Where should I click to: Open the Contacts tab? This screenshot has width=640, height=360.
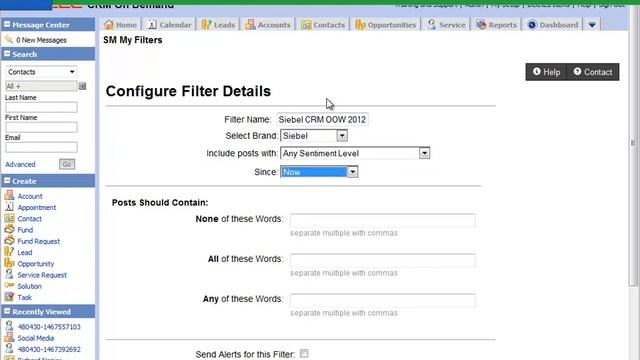coord(323,24)
